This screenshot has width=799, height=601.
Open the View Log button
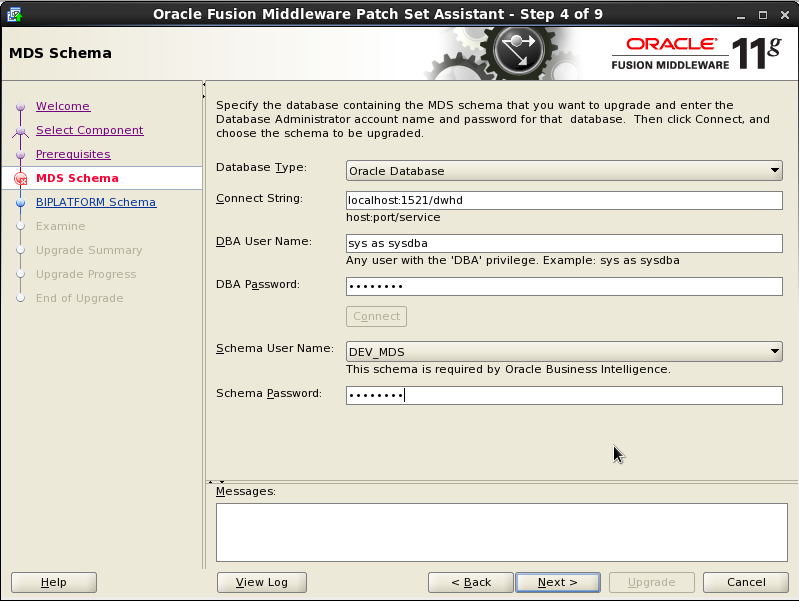pyautogui.click(x=261, y=582)
